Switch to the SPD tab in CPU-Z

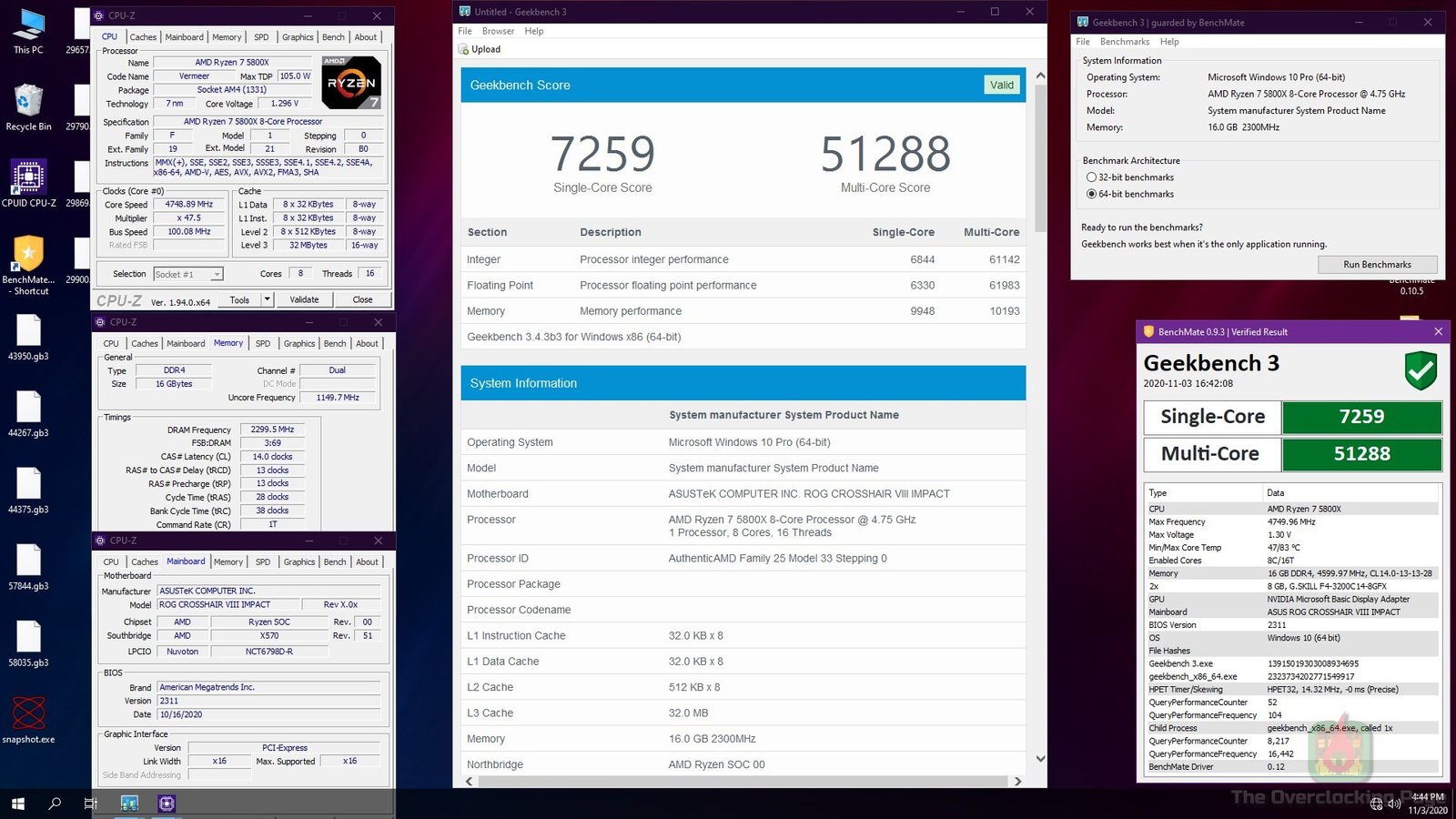coord(262,36)
